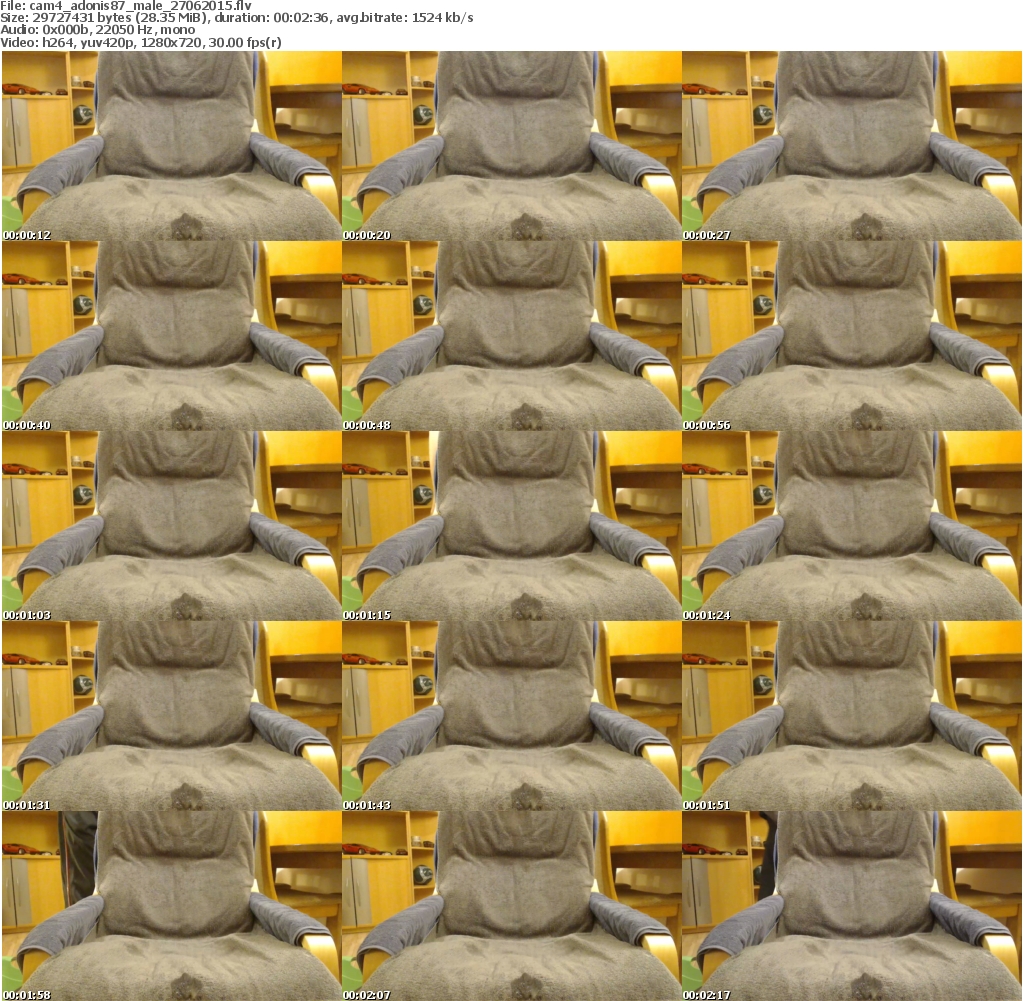Click the Size and duration info line
Viewport: 1024px width, 1001px height.
point(237,18)
